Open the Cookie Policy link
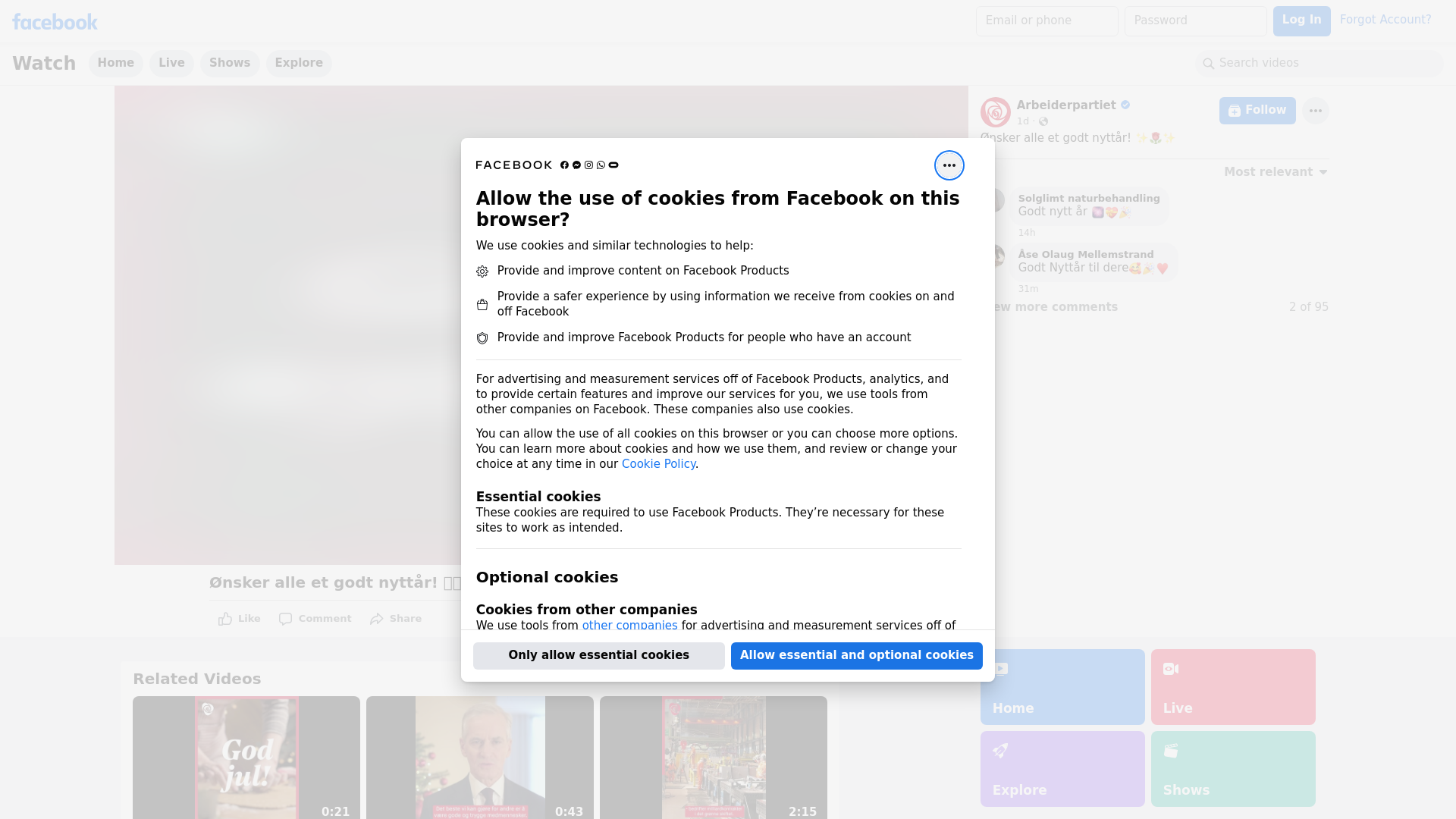1456x819 pixels. pos(658,464)
